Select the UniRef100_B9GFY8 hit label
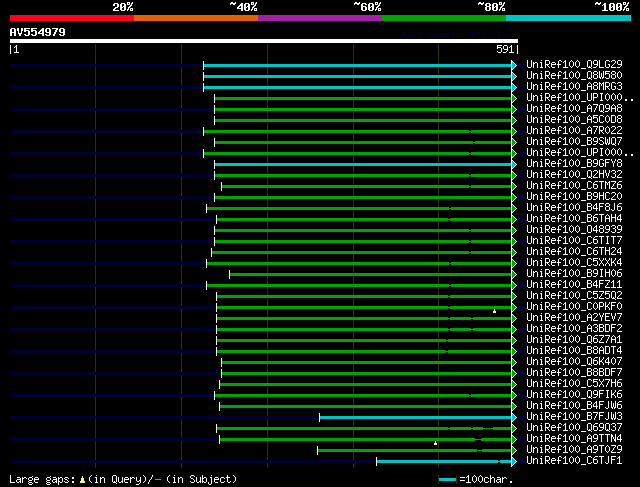The height and width of the screenshot is (487, 640). click(574, 163)
